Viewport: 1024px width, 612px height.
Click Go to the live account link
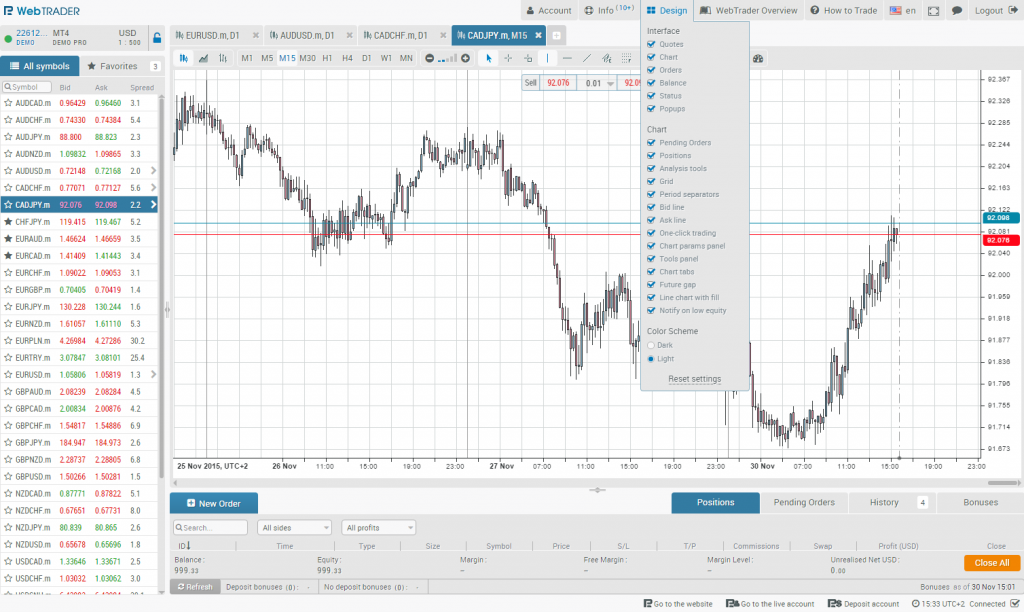[x=770, y=604]
